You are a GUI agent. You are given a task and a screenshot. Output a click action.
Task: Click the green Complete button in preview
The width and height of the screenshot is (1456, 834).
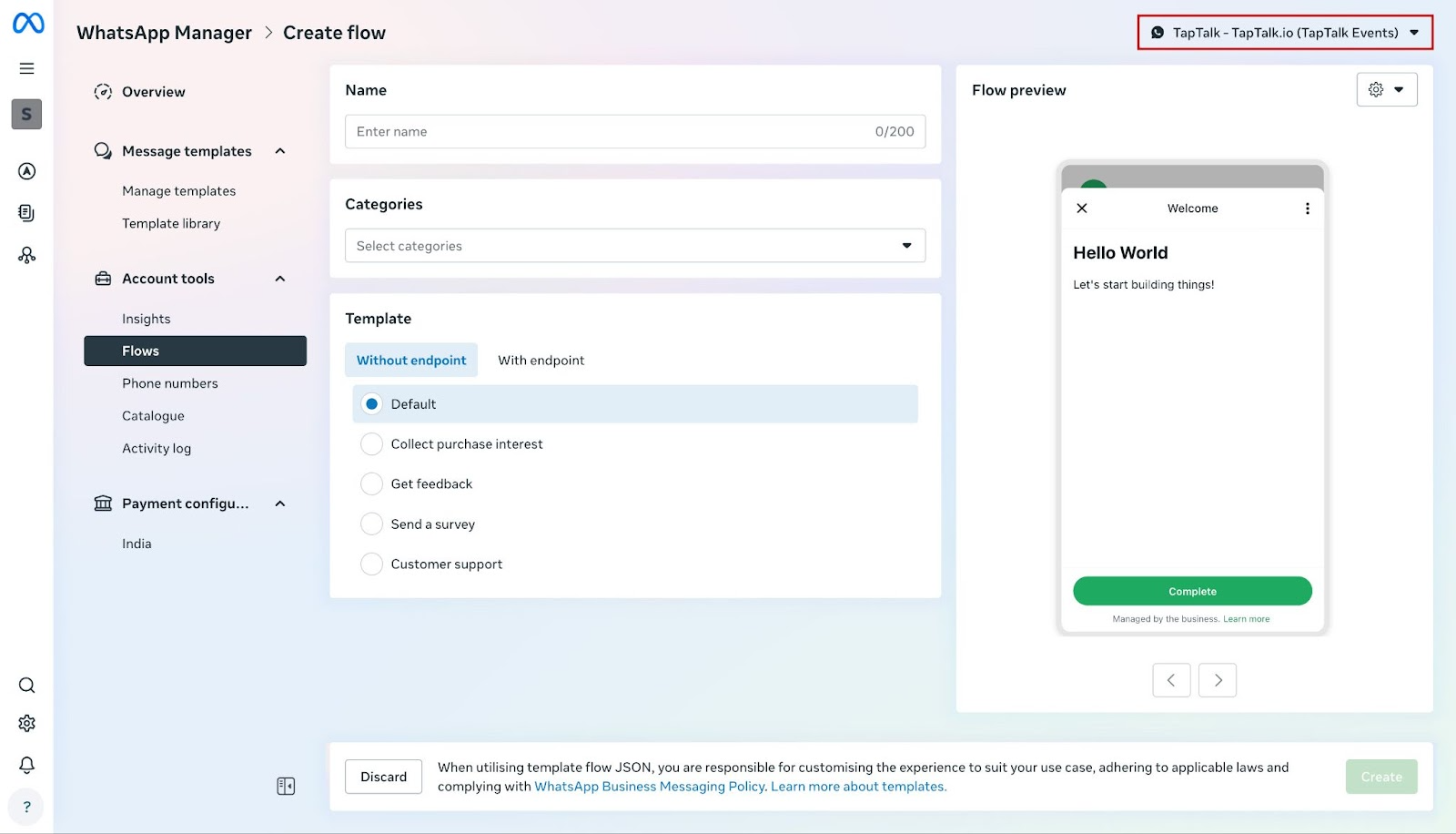1192,591
